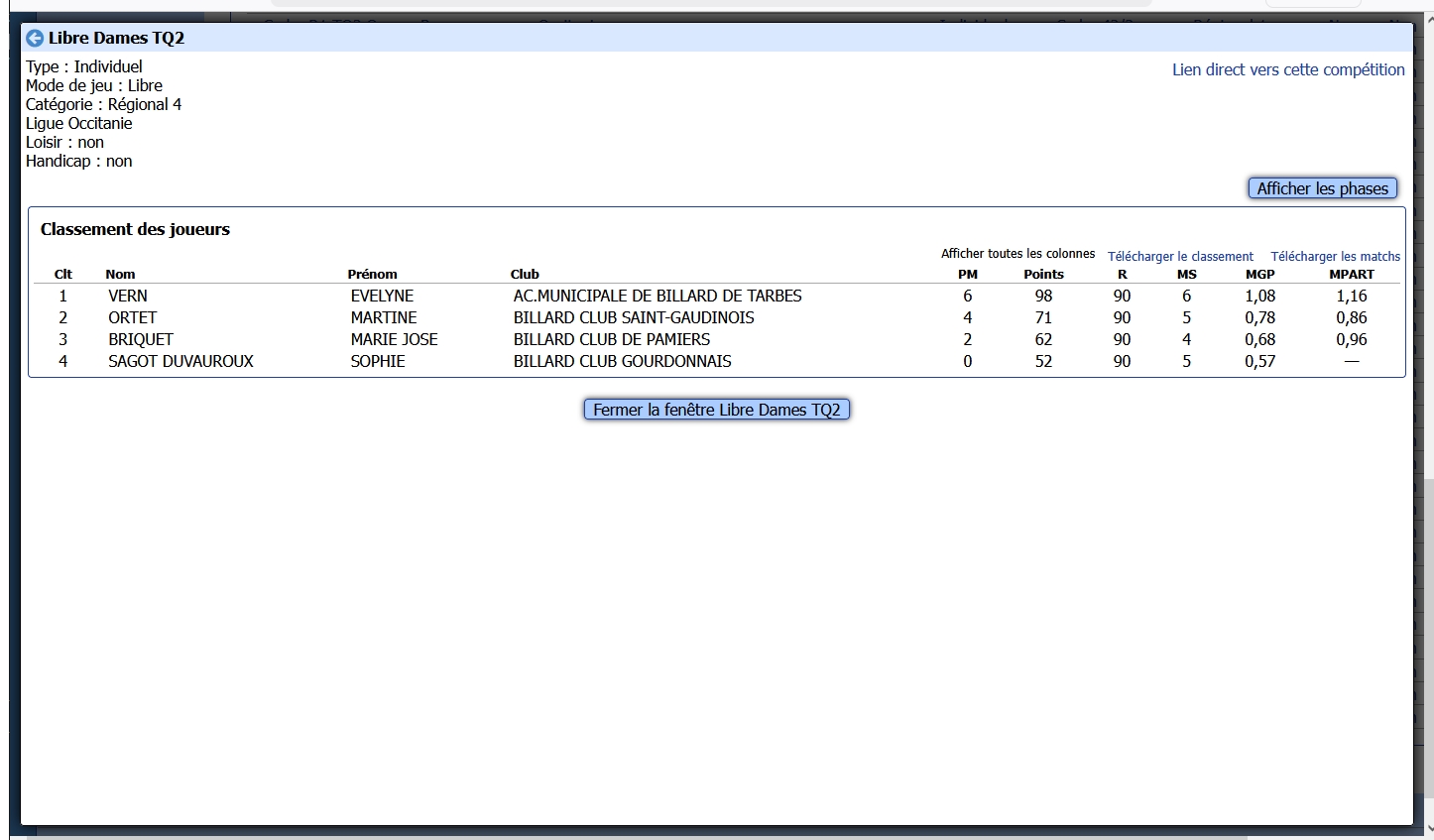1434x840 pixels.
Task: Close the Libre Dames TQ2 window
Action: 716,410
